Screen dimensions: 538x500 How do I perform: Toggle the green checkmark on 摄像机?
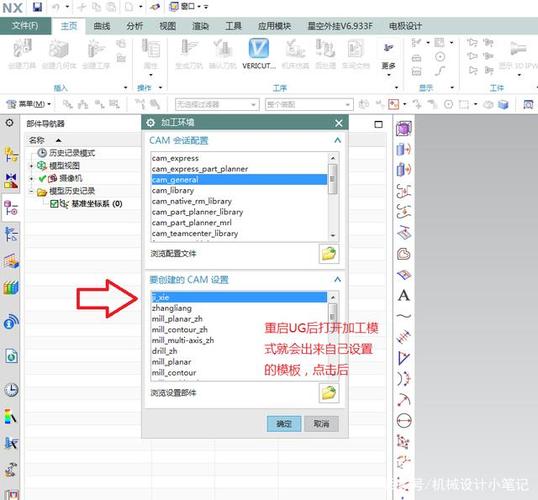pyautogui.click(x=42, y=178)
